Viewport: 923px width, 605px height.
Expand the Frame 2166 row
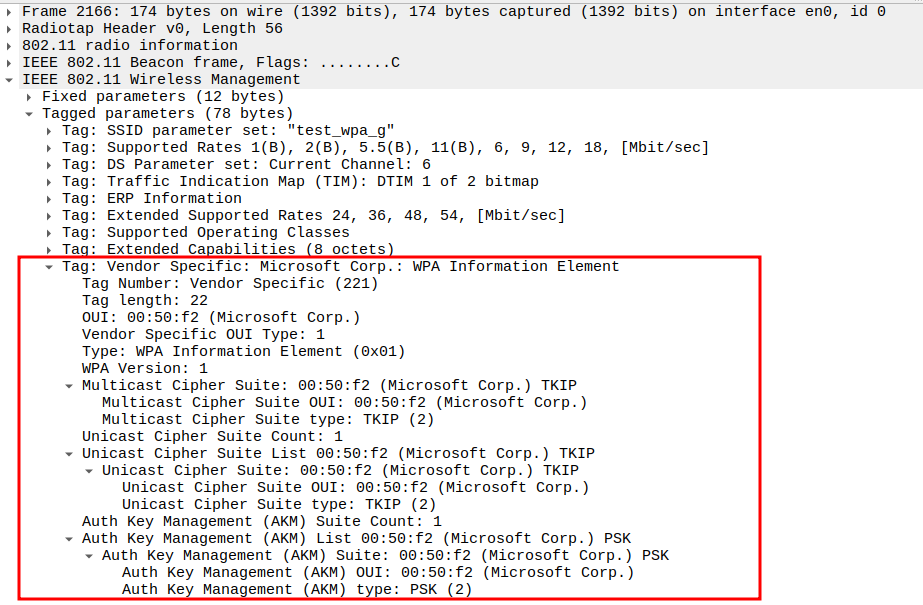[x=10, y=11]
